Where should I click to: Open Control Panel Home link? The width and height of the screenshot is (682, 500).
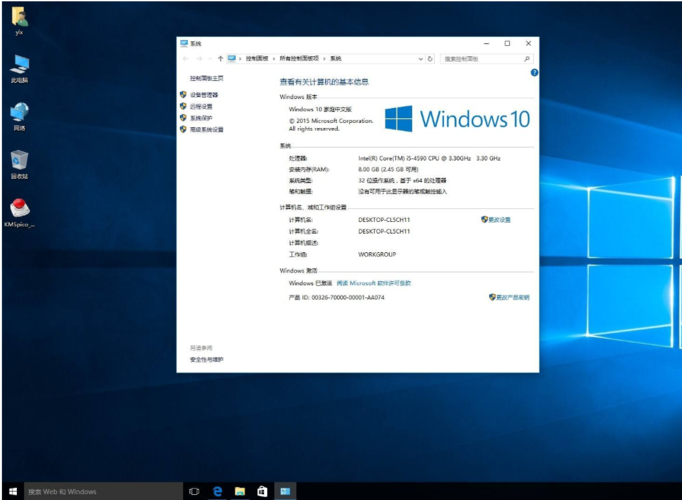[207, 78]
